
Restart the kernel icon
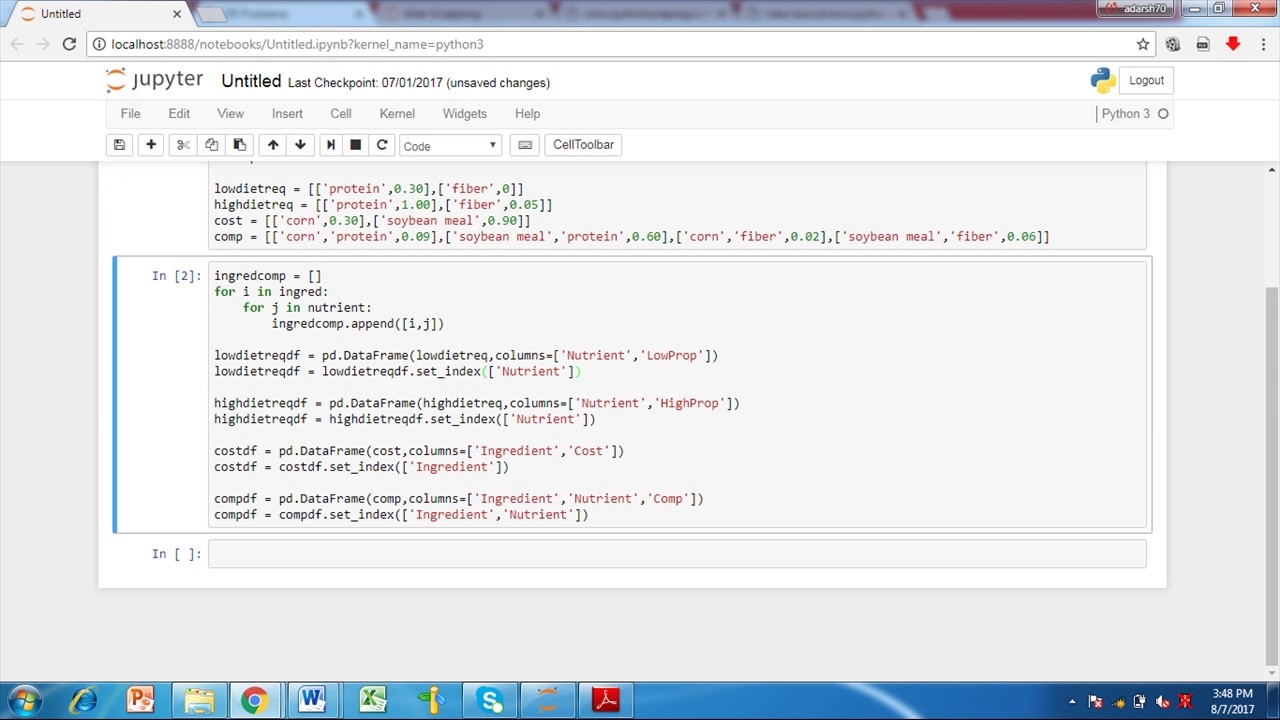coord(381,145)
